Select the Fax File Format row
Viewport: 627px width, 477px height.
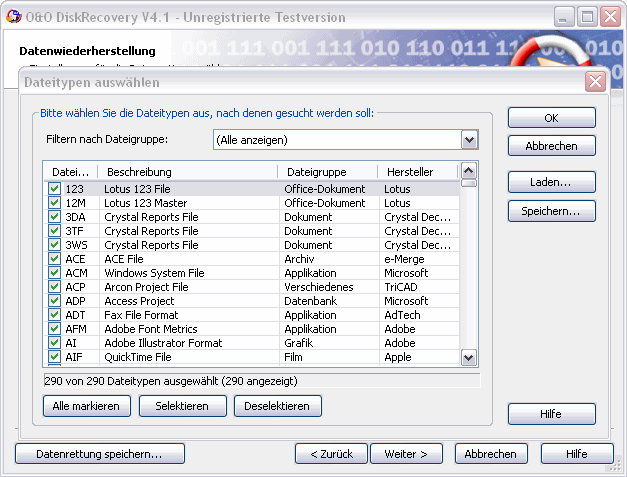(141, 315)
